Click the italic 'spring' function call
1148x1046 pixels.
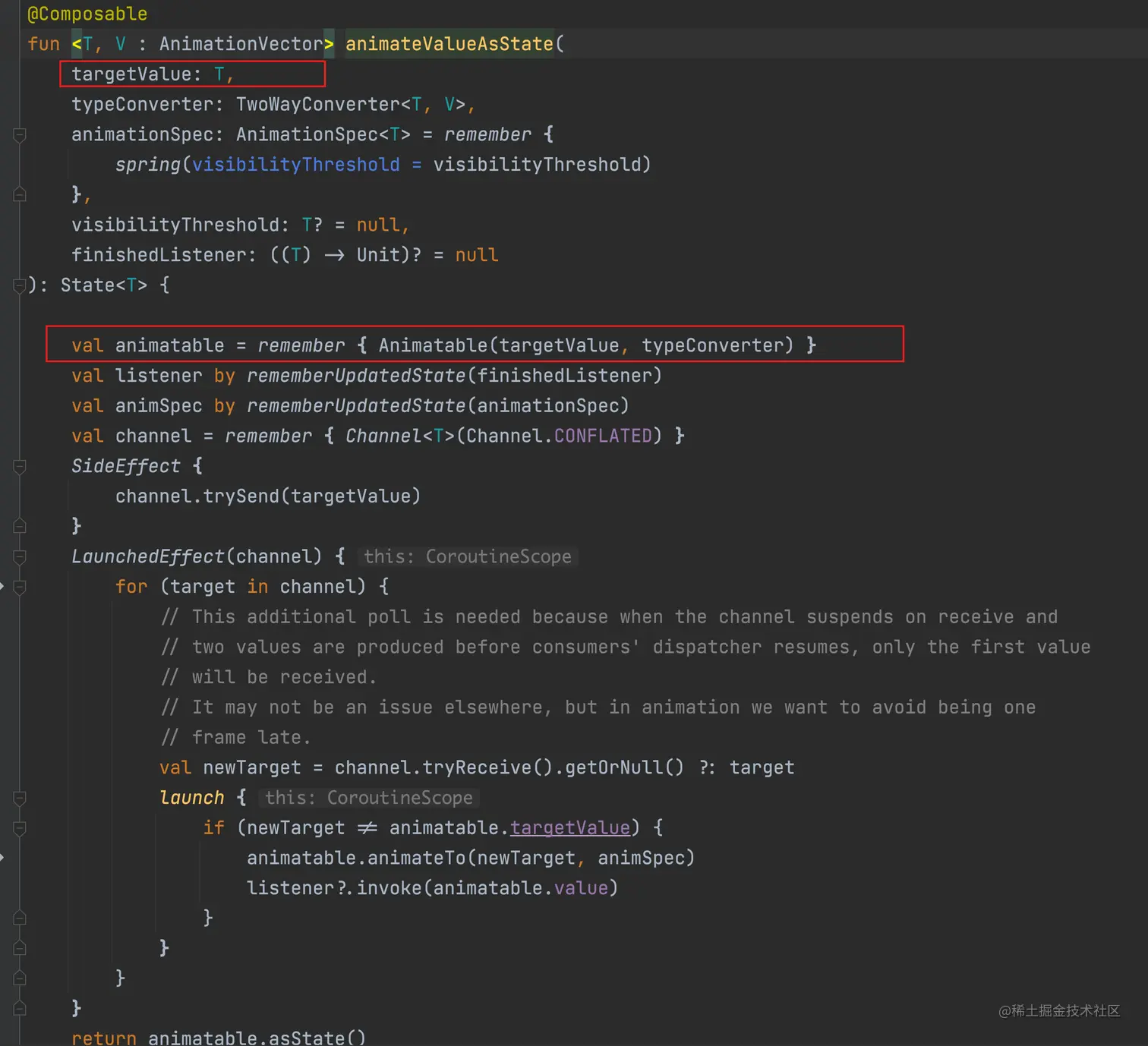click(148, 164)
